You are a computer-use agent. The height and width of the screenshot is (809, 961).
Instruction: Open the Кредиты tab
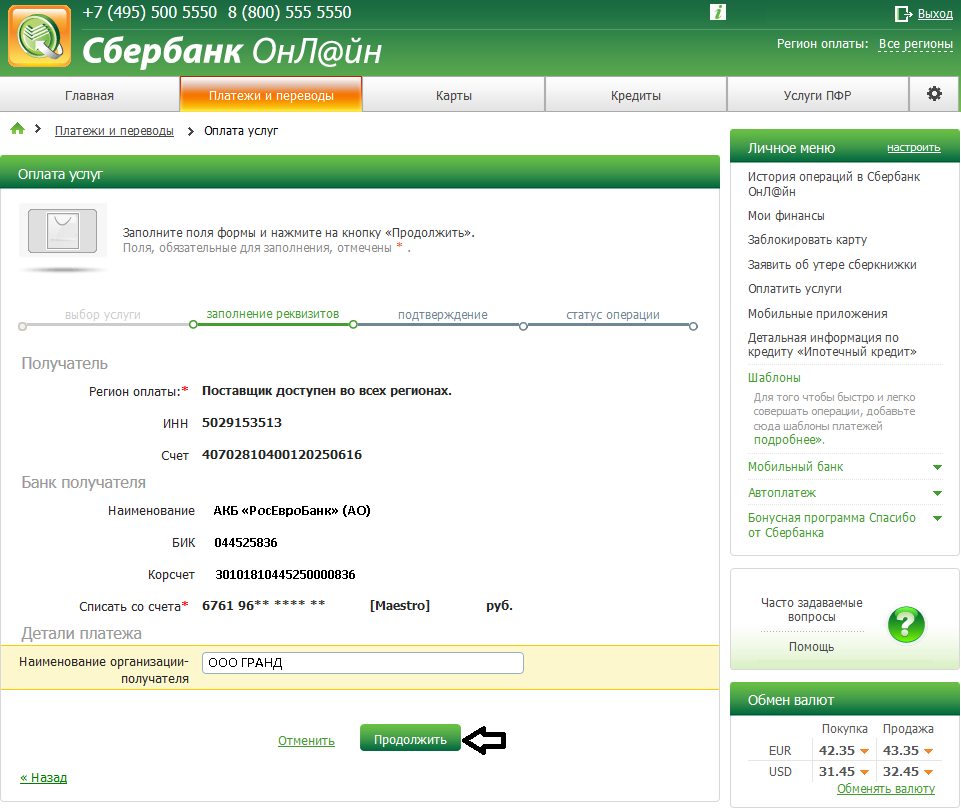[x=636, y=95]
